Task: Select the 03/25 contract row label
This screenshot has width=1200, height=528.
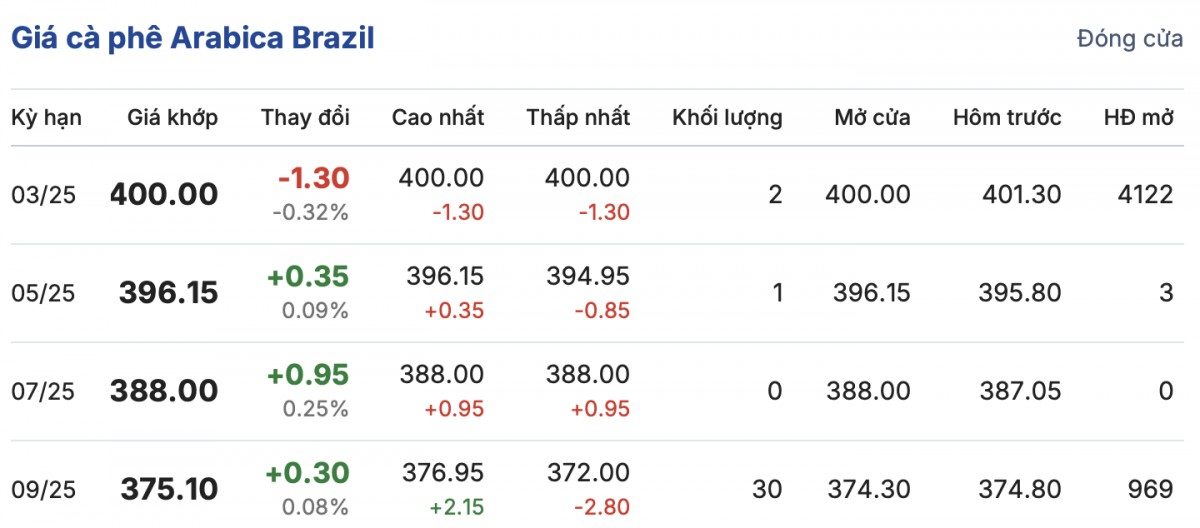Action: point(42,195)
